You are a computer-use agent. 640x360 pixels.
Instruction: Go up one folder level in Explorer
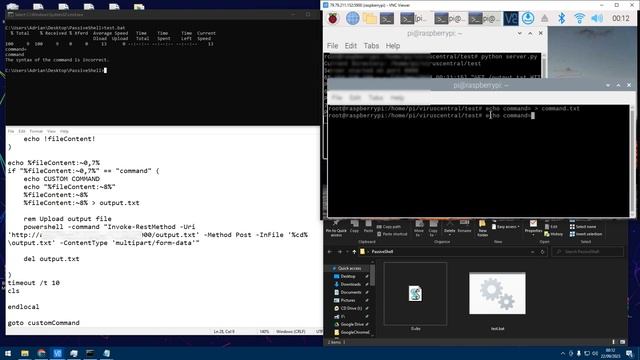click(354, 252)
